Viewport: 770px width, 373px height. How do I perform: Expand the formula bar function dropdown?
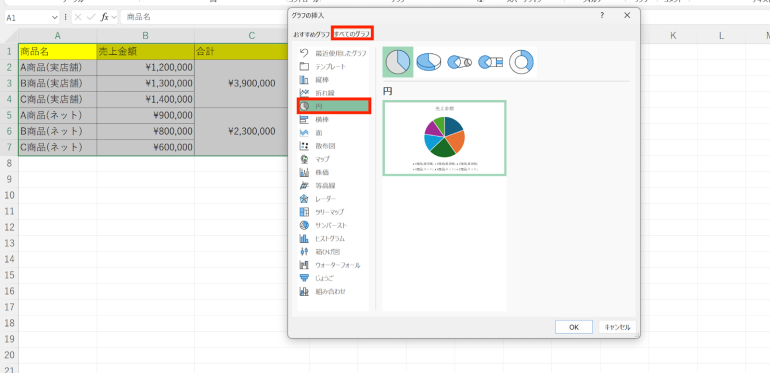tap(114, 17)
